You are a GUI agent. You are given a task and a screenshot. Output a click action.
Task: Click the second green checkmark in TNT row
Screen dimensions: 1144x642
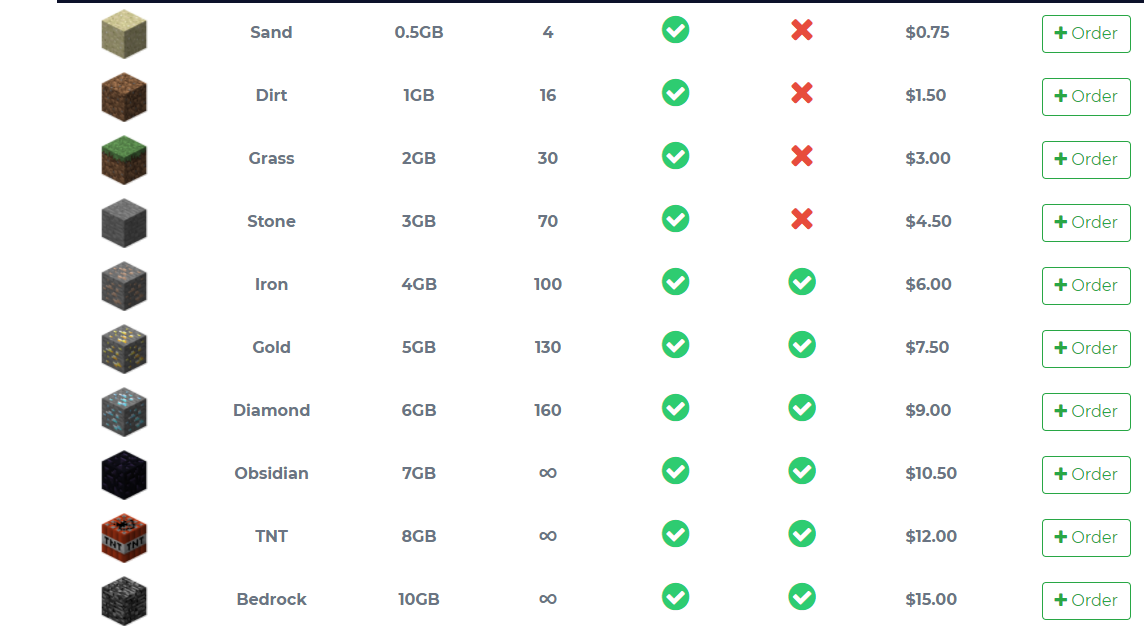802,535
